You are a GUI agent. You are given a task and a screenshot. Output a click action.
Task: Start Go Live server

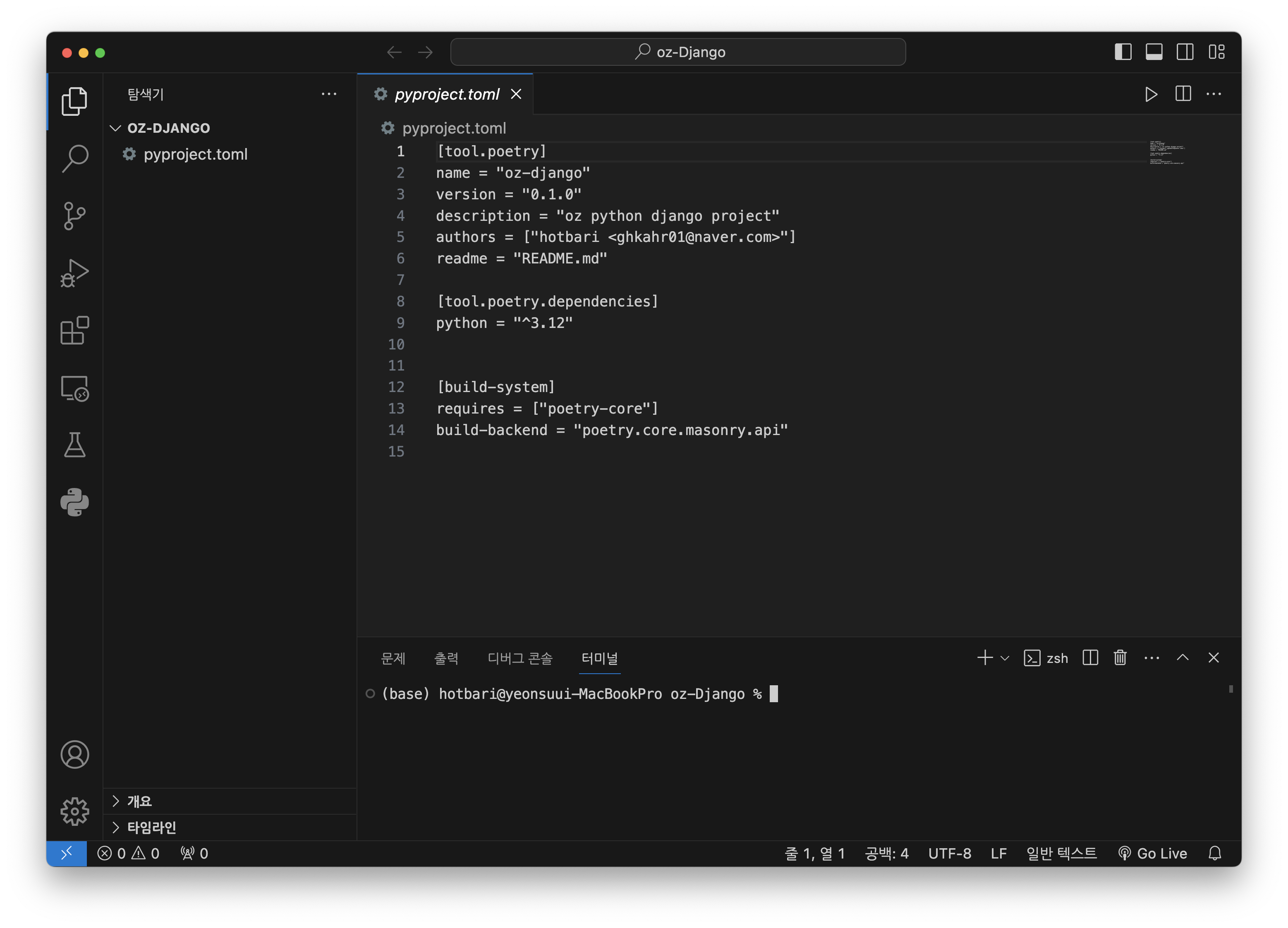tap(1152, 853)
